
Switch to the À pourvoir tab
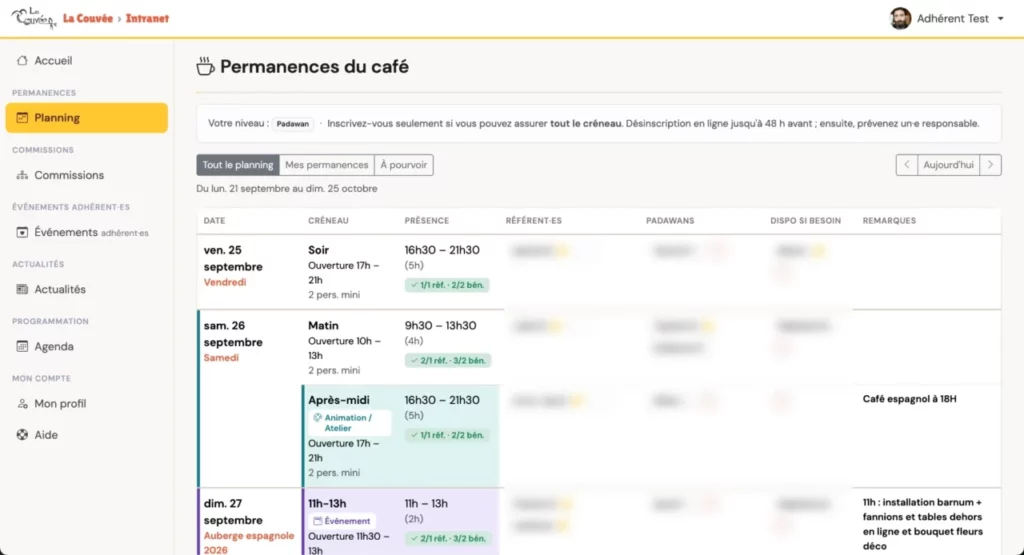tap(404, 165)
